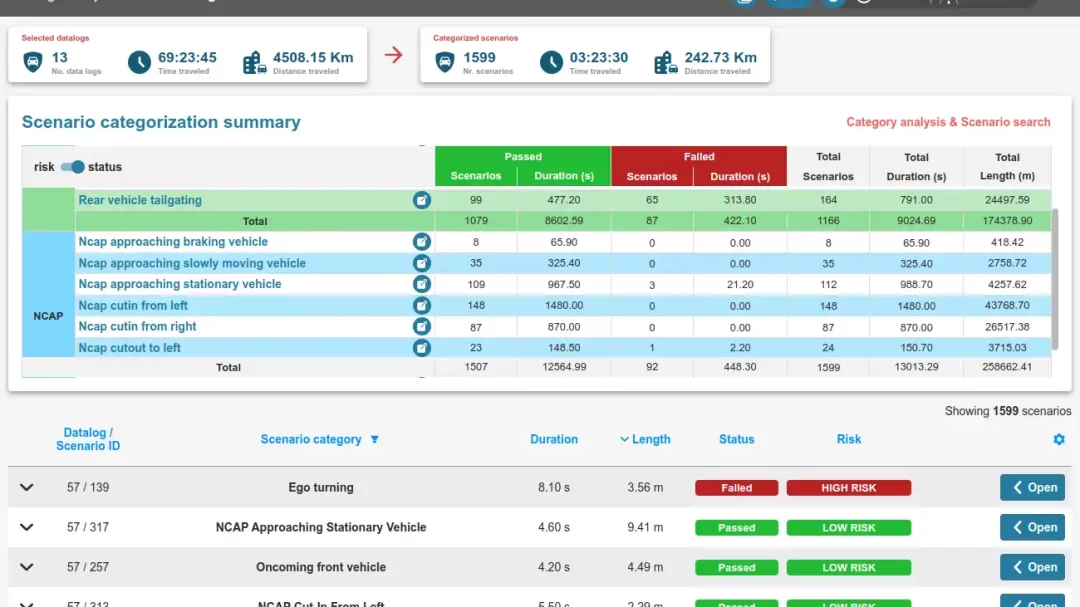This screenshot has height=607, width=1080.
Task: Click the filter icon beside Scenario category
Action: 375,440
